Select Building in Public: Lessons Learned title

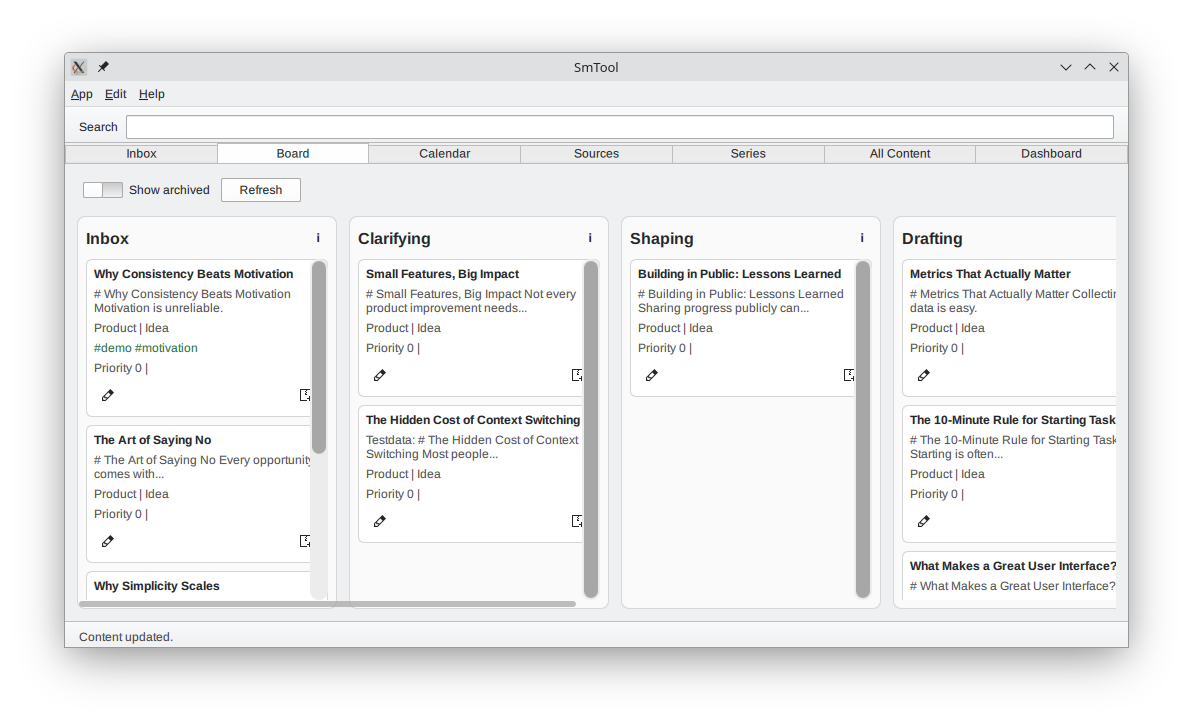click(740, 274)
